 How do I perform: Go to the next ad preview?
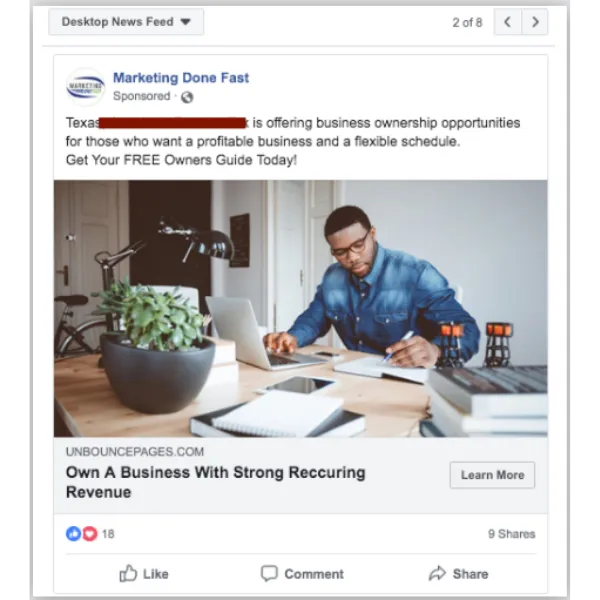[535, 22]
